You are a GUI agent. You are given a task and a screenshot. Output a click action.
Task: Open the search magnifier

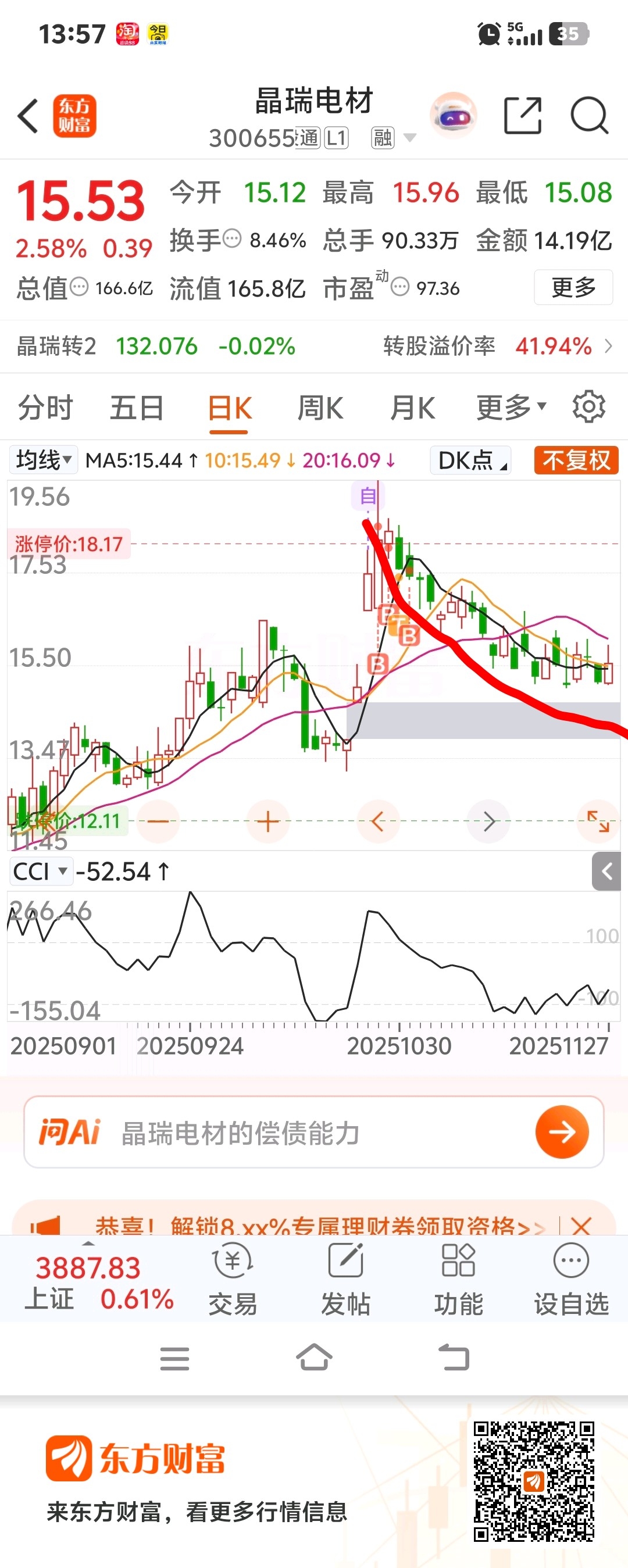[x=589, y=115]
